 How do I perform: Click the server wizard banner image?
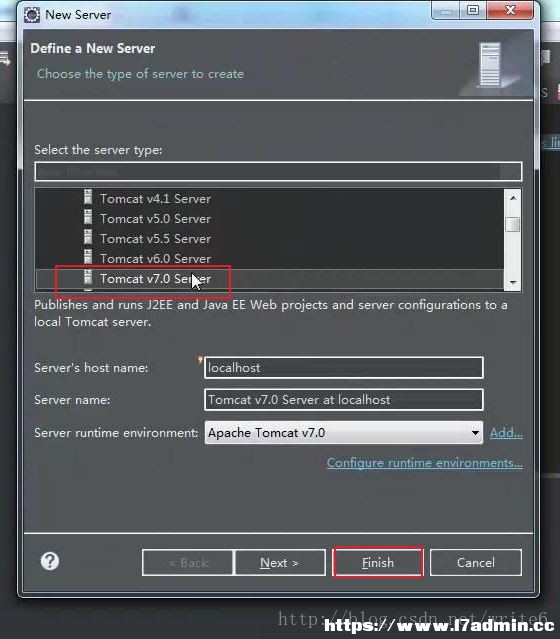tap(491, 65)
